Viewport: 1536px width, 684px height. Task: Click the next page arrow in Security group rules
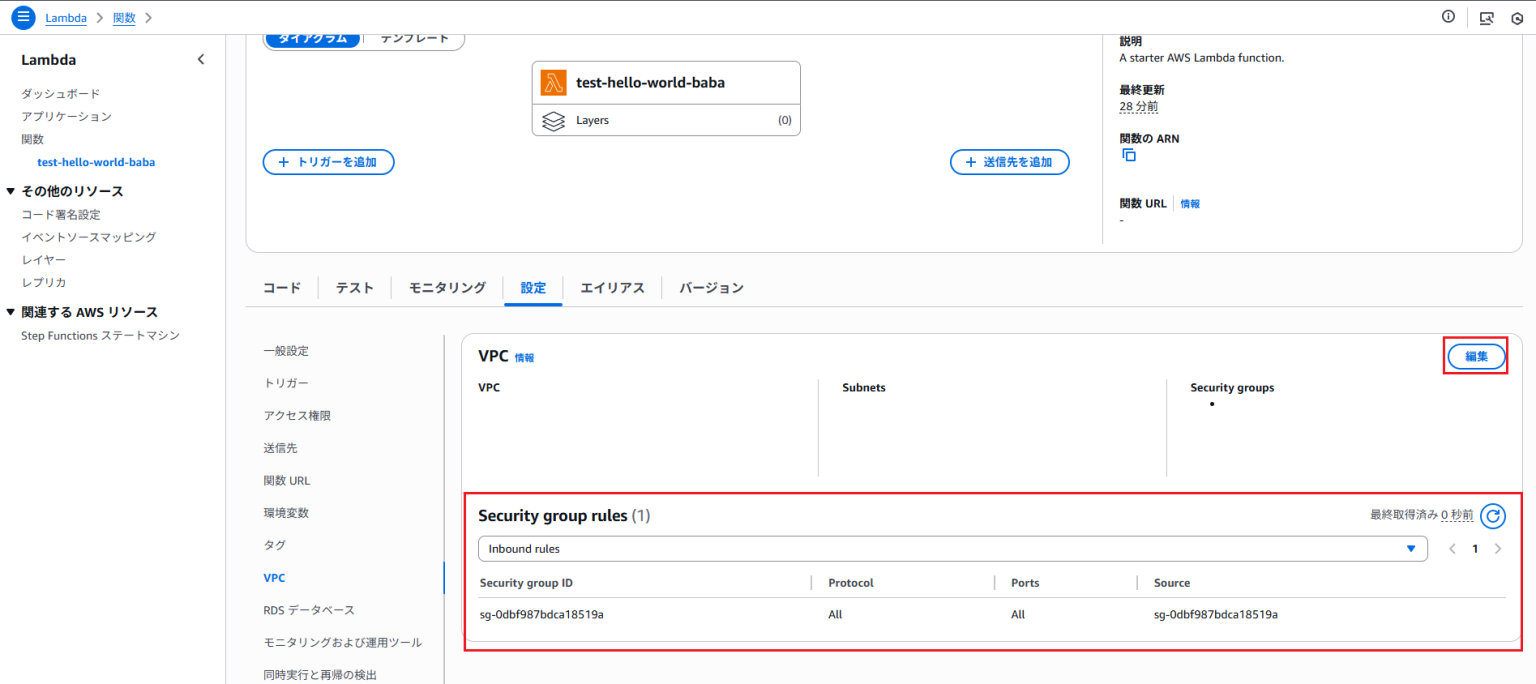click(x=1497, y=548)
